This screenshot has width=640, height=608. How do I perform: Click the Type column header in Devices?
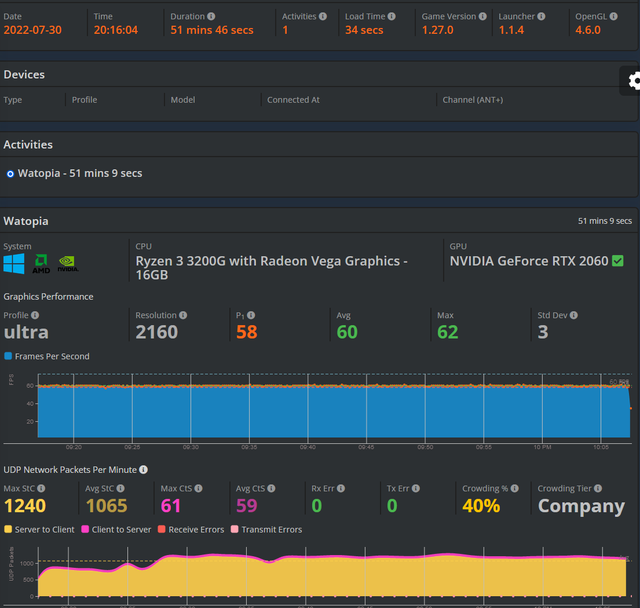pos(13,100)
